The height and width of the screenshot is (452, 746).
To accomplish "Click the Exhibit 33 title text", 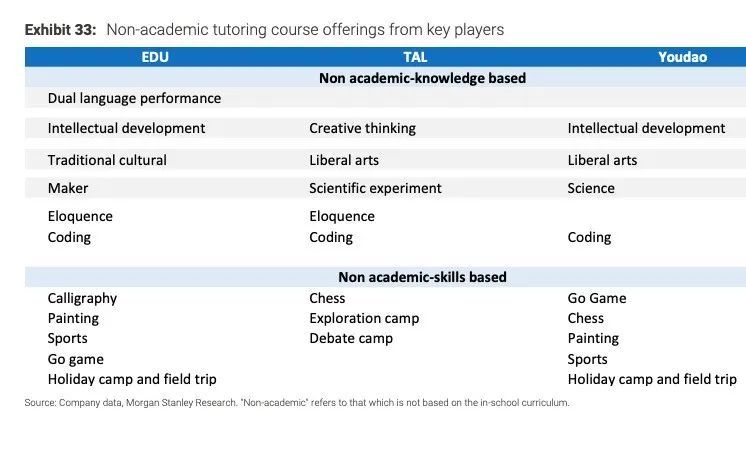I will pos(265,29).
